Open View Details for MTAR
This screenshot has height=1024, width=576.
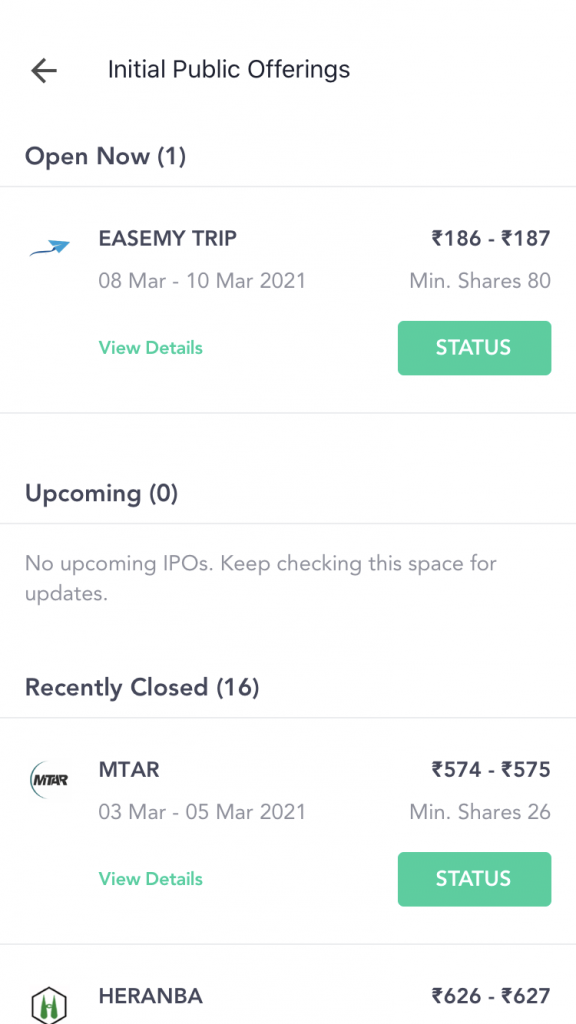(x=151, y=878)
